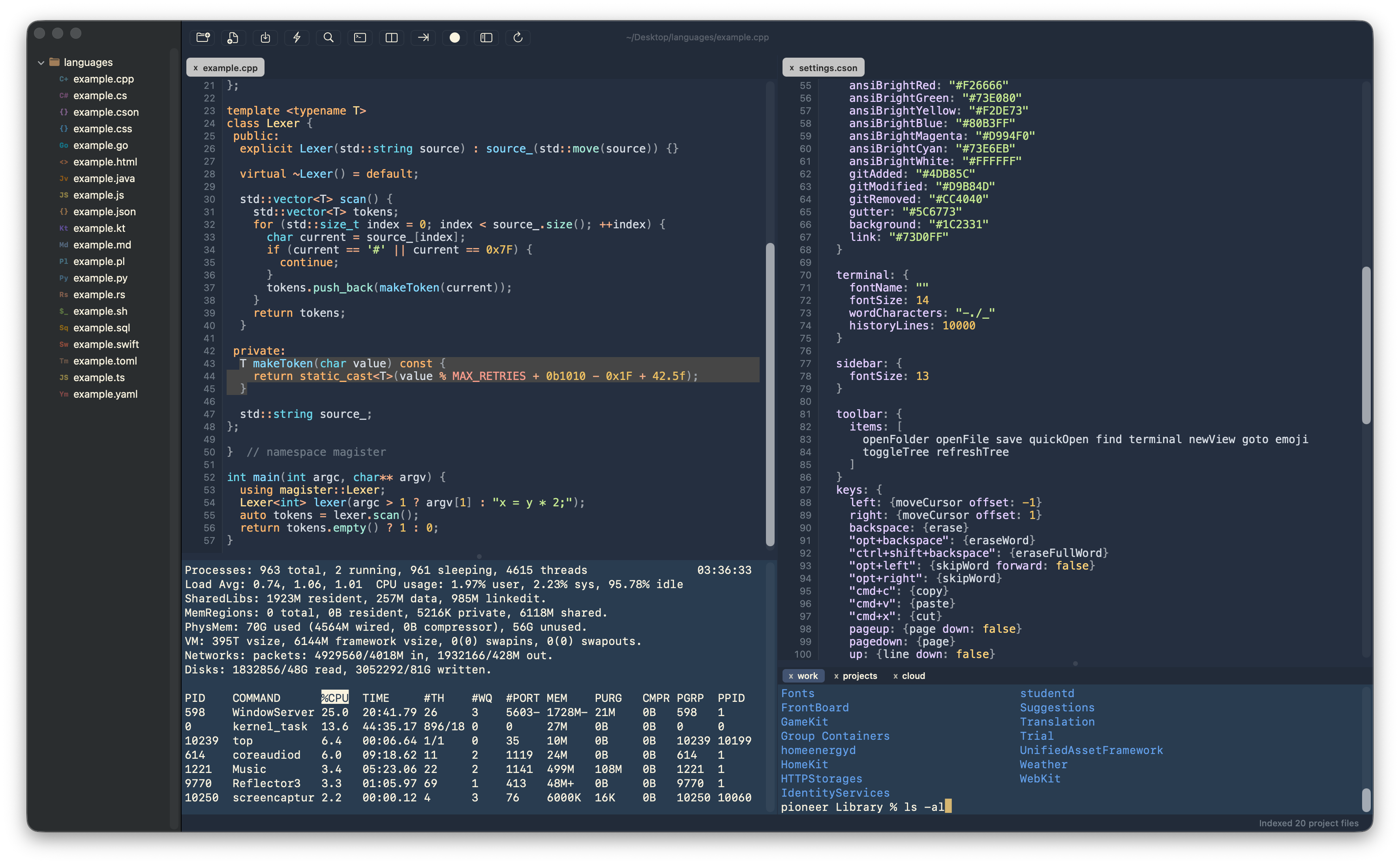
Task: Click the Rs icon beside example.rs
Action: pyautogui.click(x=64, y=295)
